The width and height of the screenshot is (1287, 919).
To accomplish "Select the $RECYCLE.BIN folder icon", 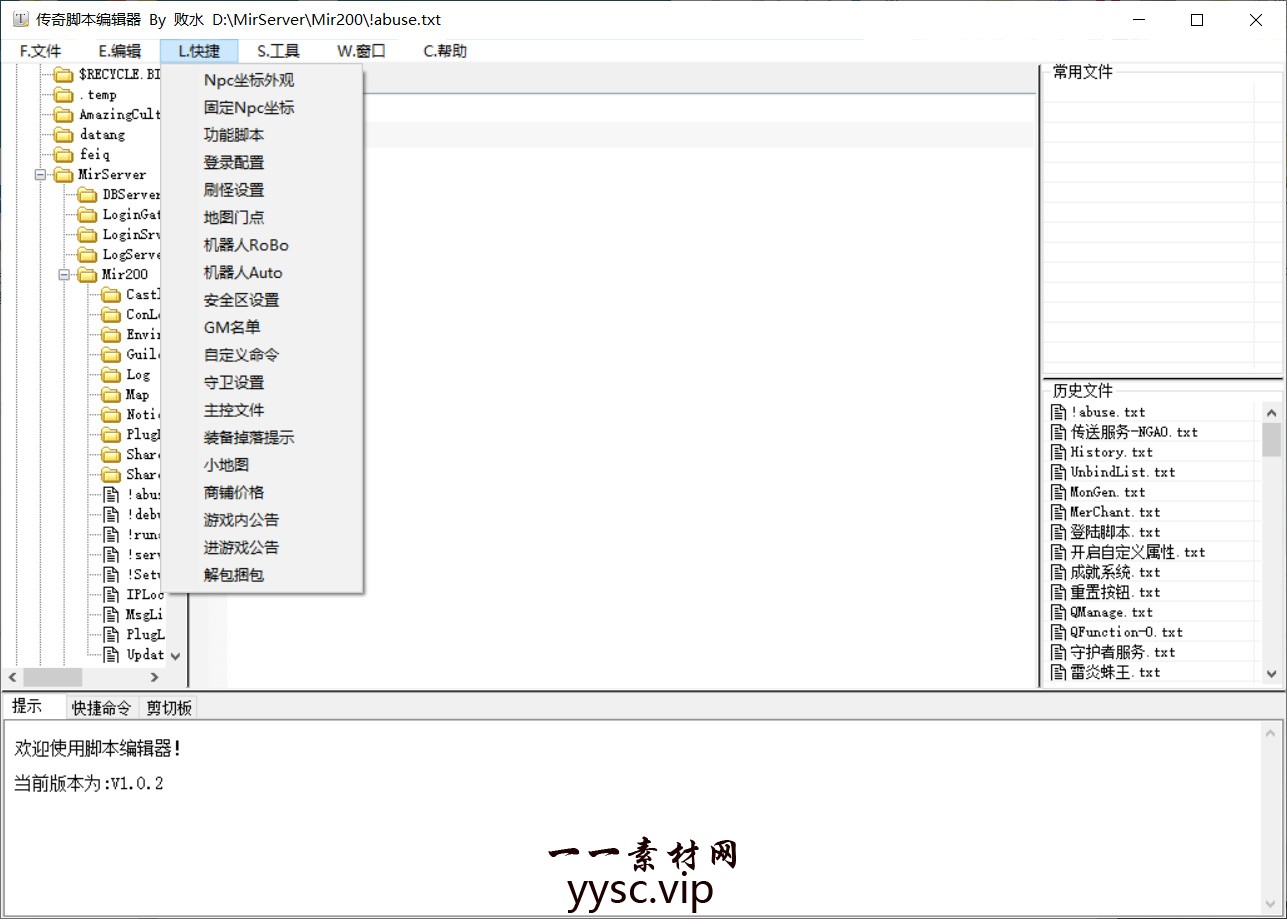I will pos(64,75).
